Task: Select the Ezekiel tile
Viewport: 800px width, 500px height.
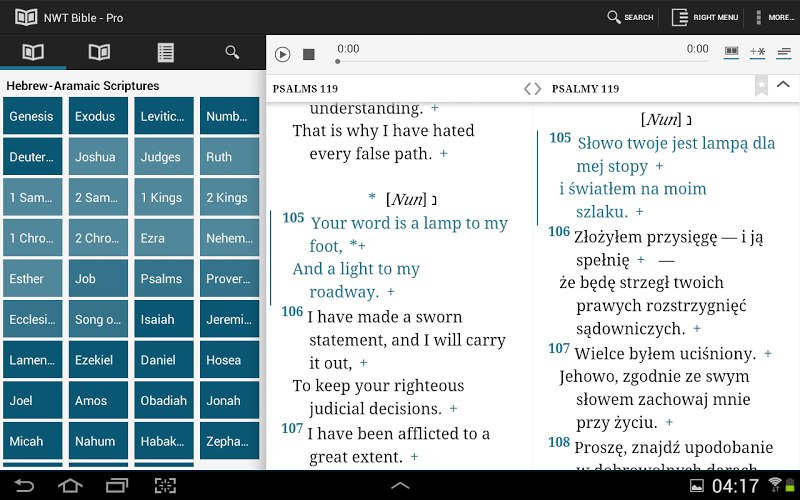Action: [98, 360]
